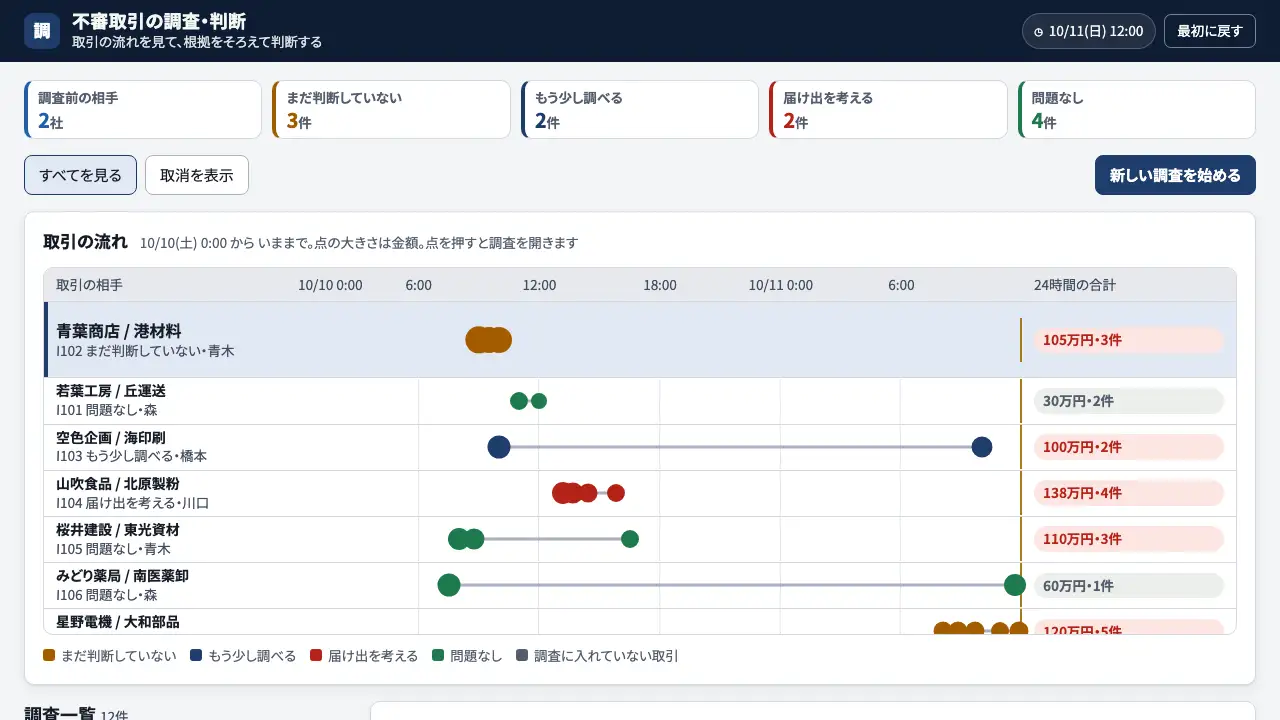Click the 調査一覧 12件 heading
This screenshot has width=1280, height=720.
pos(76,714)
